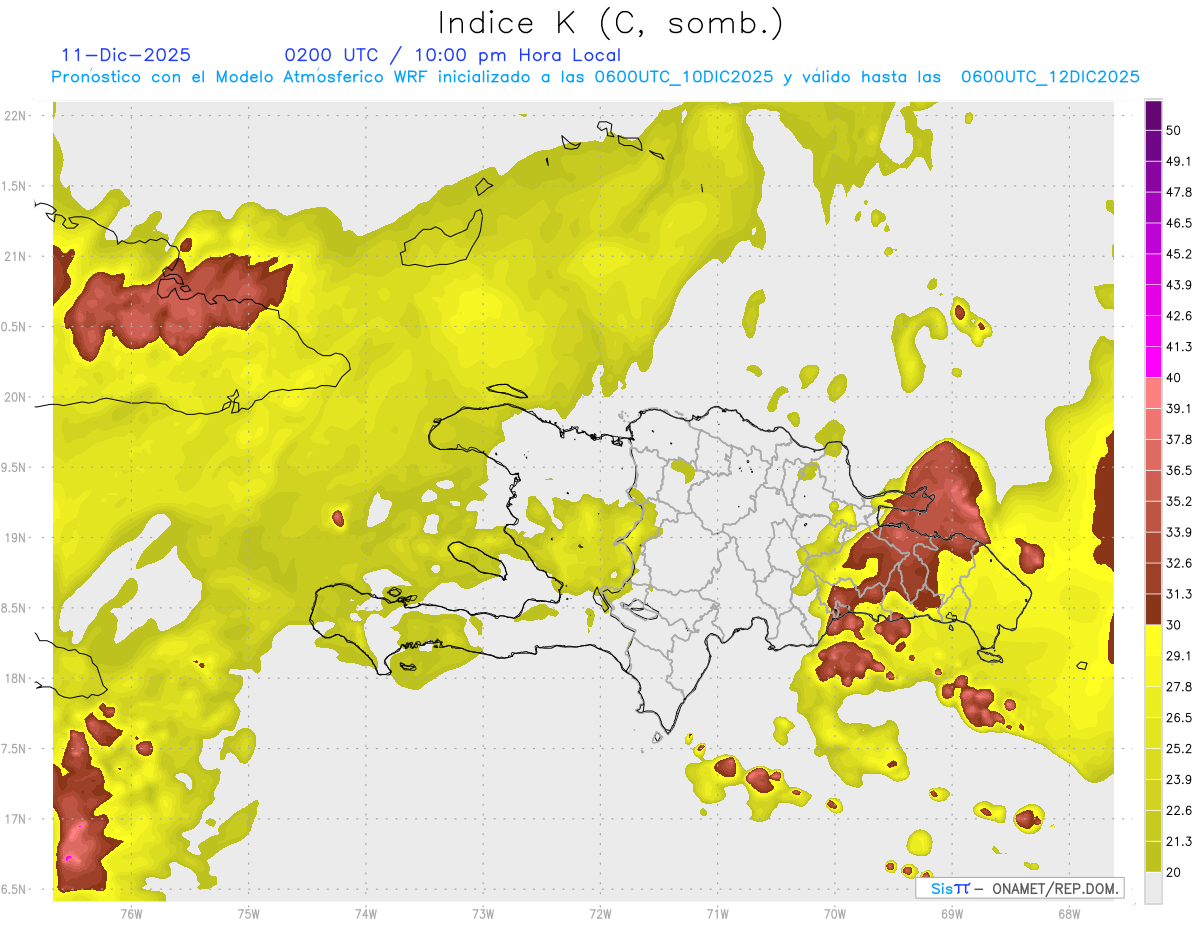This screenshot has width=1200, height=927.
Task: Click the latitude axis label '21N'
Action: tap(17, 257)
